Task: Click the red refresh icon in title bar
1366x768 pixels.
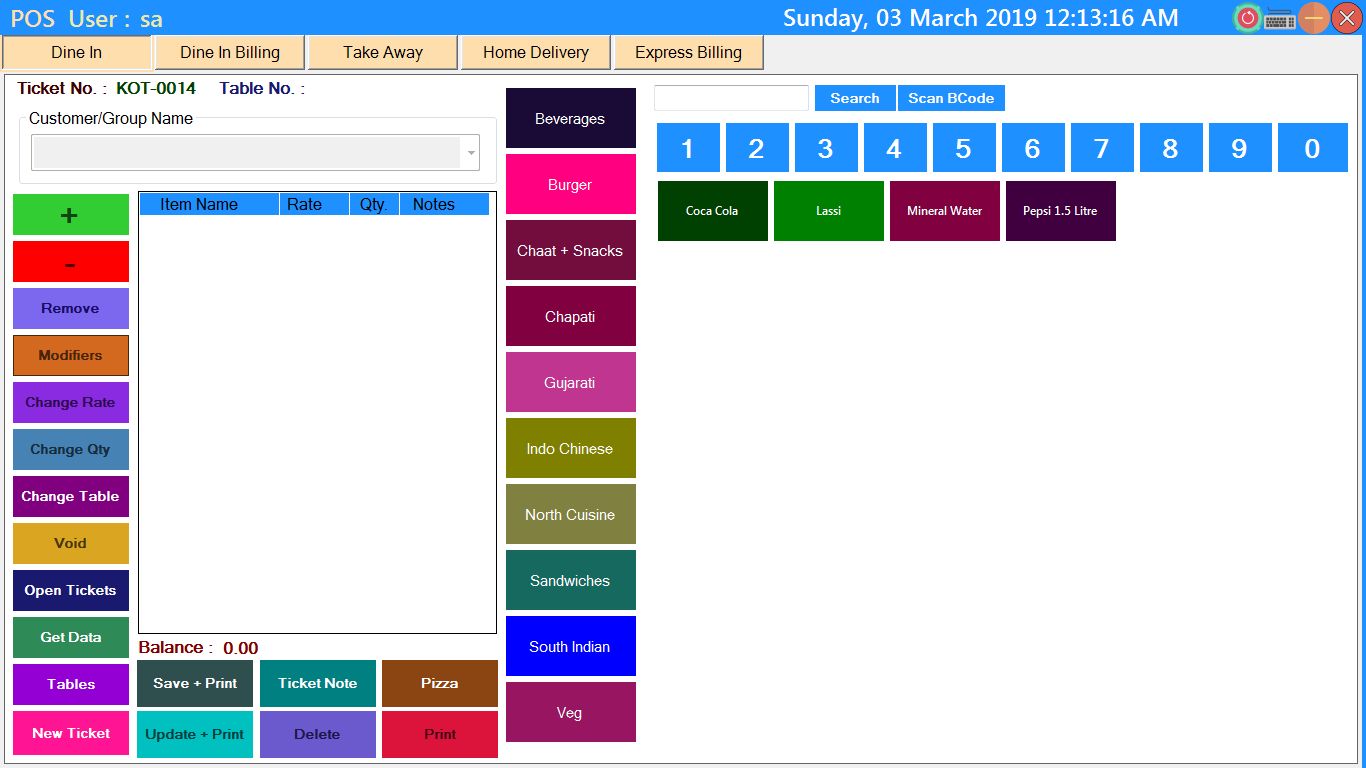Action: click(1247, 18)
